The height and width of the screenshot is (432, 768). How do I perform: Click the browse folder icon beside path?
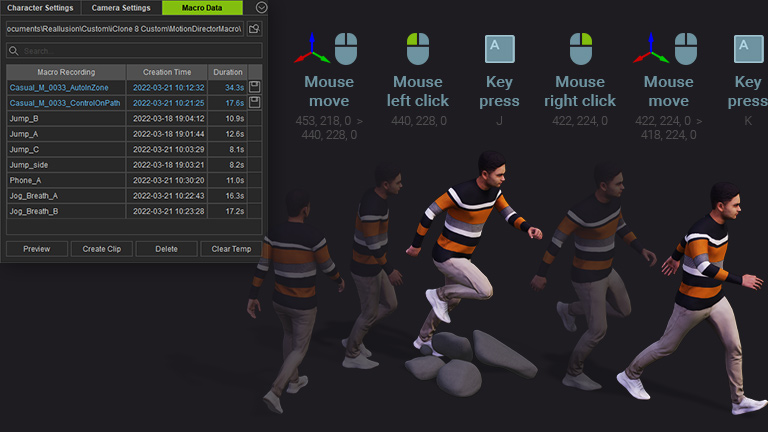coord(255,29)
